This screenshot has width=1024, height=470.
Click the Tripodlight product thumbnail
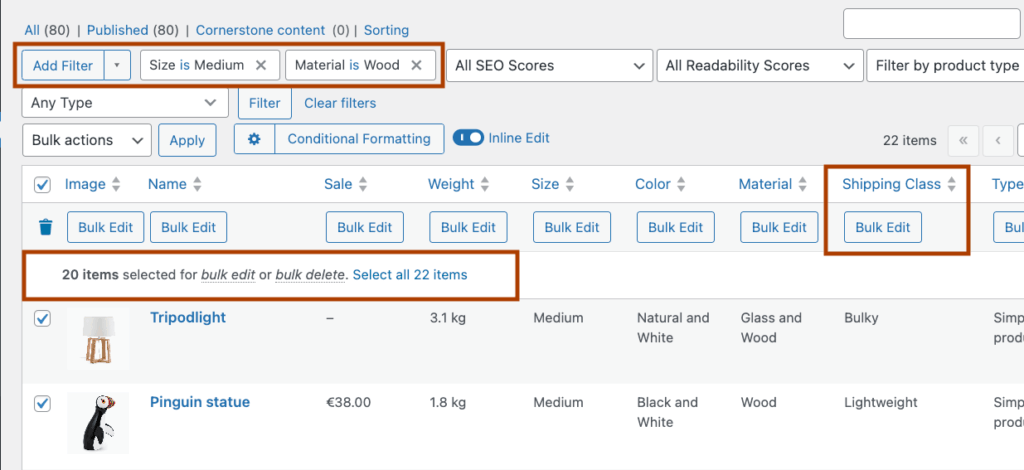click(98, 339)
